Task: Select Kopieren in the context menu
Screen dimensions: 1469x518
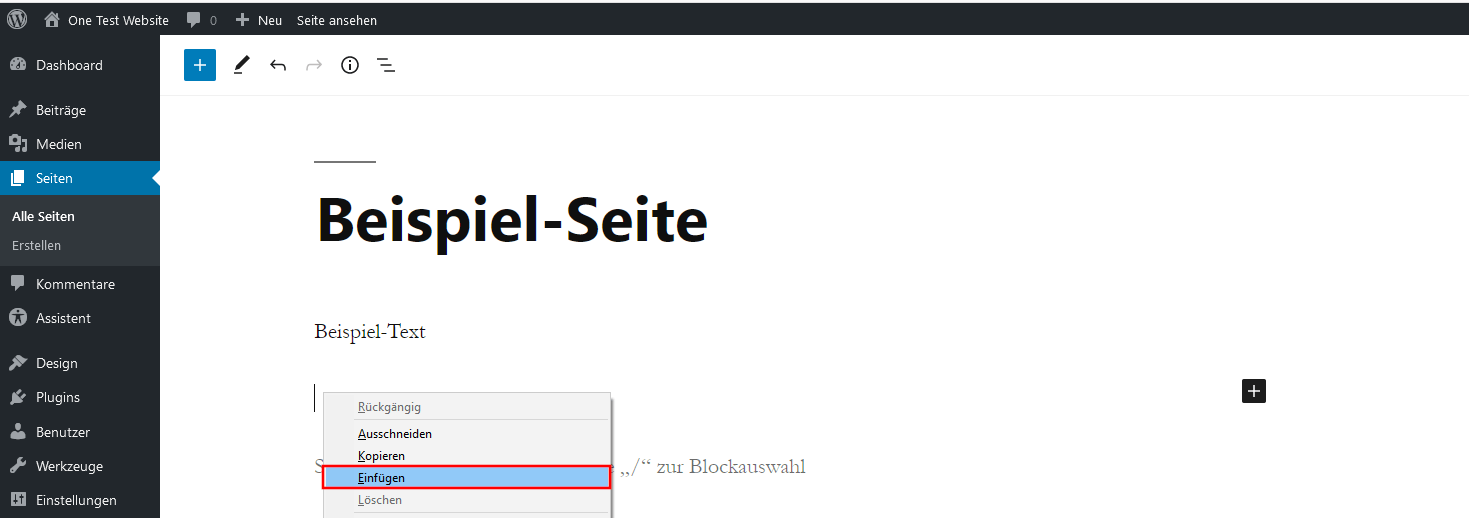Action: pyautogui.click(x=381, y=456)
